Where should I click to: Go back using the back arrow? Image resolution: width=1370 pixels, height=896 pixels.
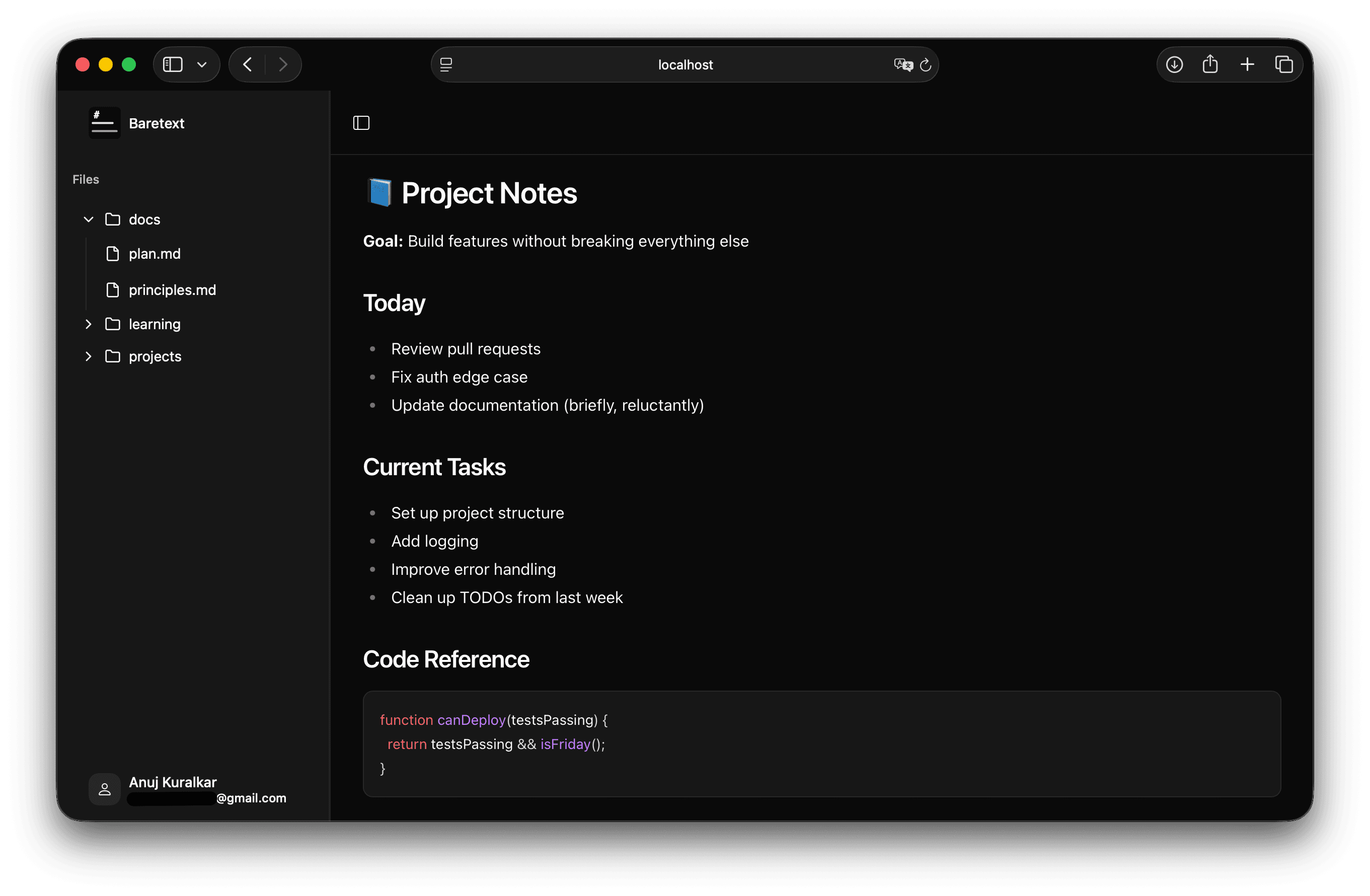[247, 64]
